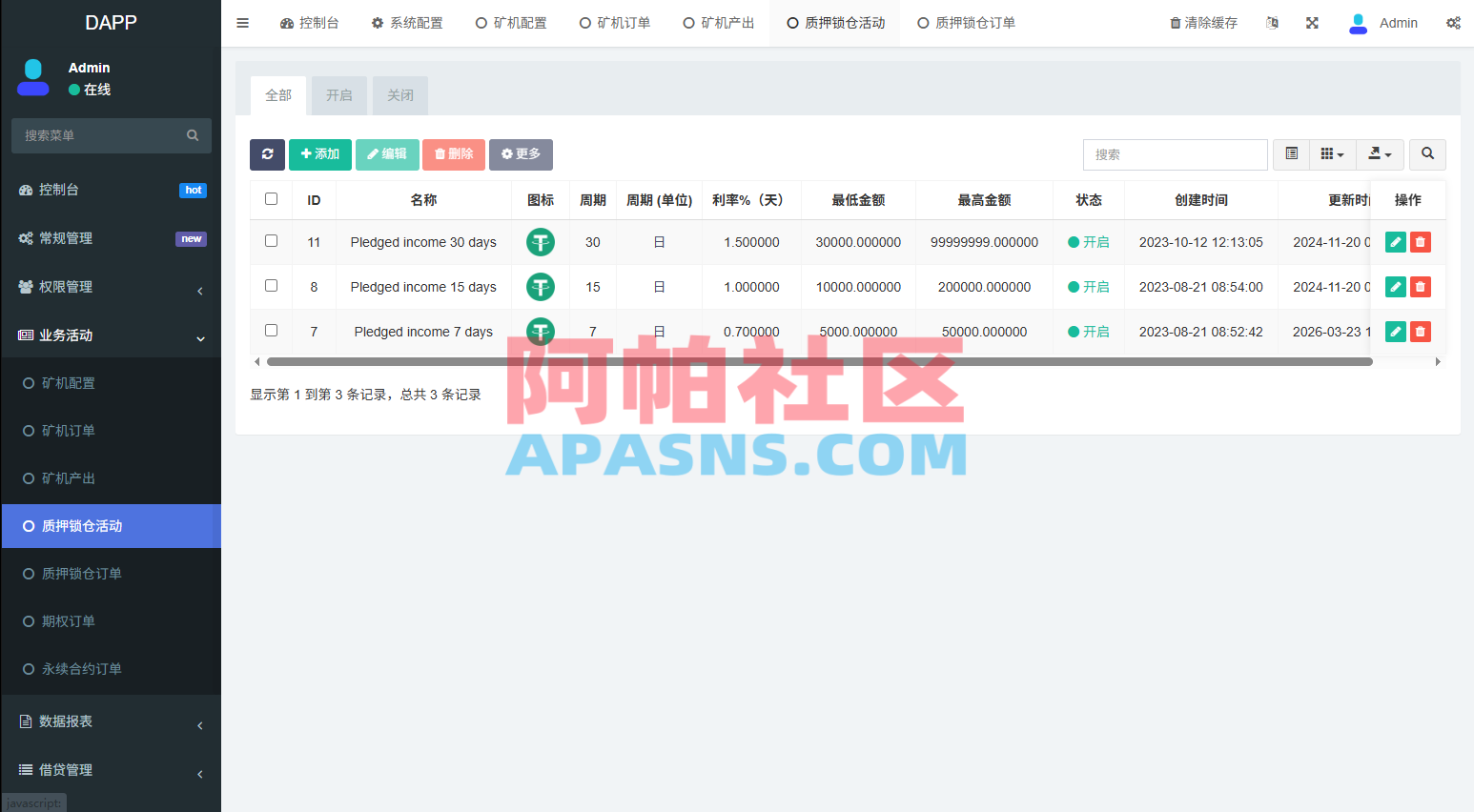The width and height of the screenshot is (1474, 812).
Task: Click the red 删除 button
Action: pyautogui.click(x=454, y=154)
